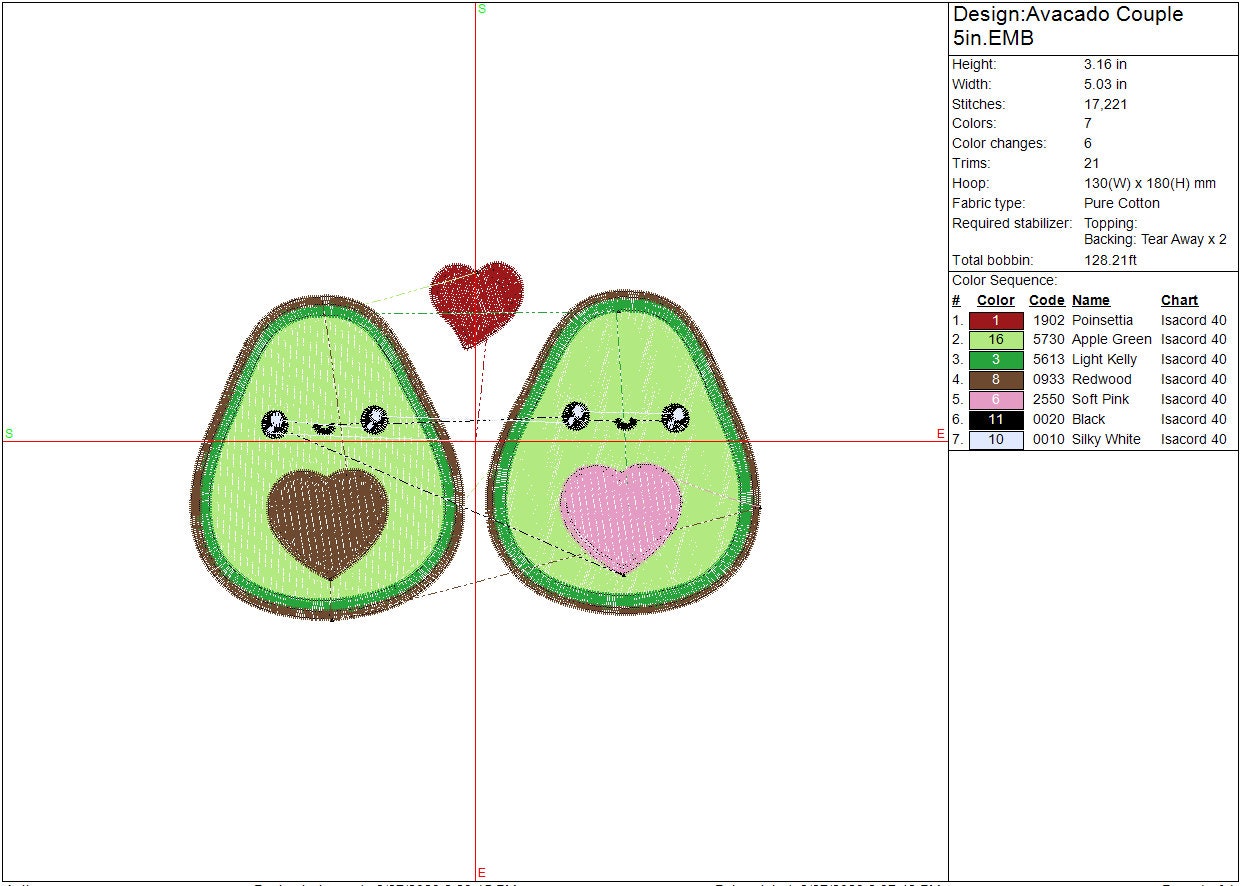1242x886 pixels.
Task: Click the Poinsettia red color swatch
Action: coord(996,321)
